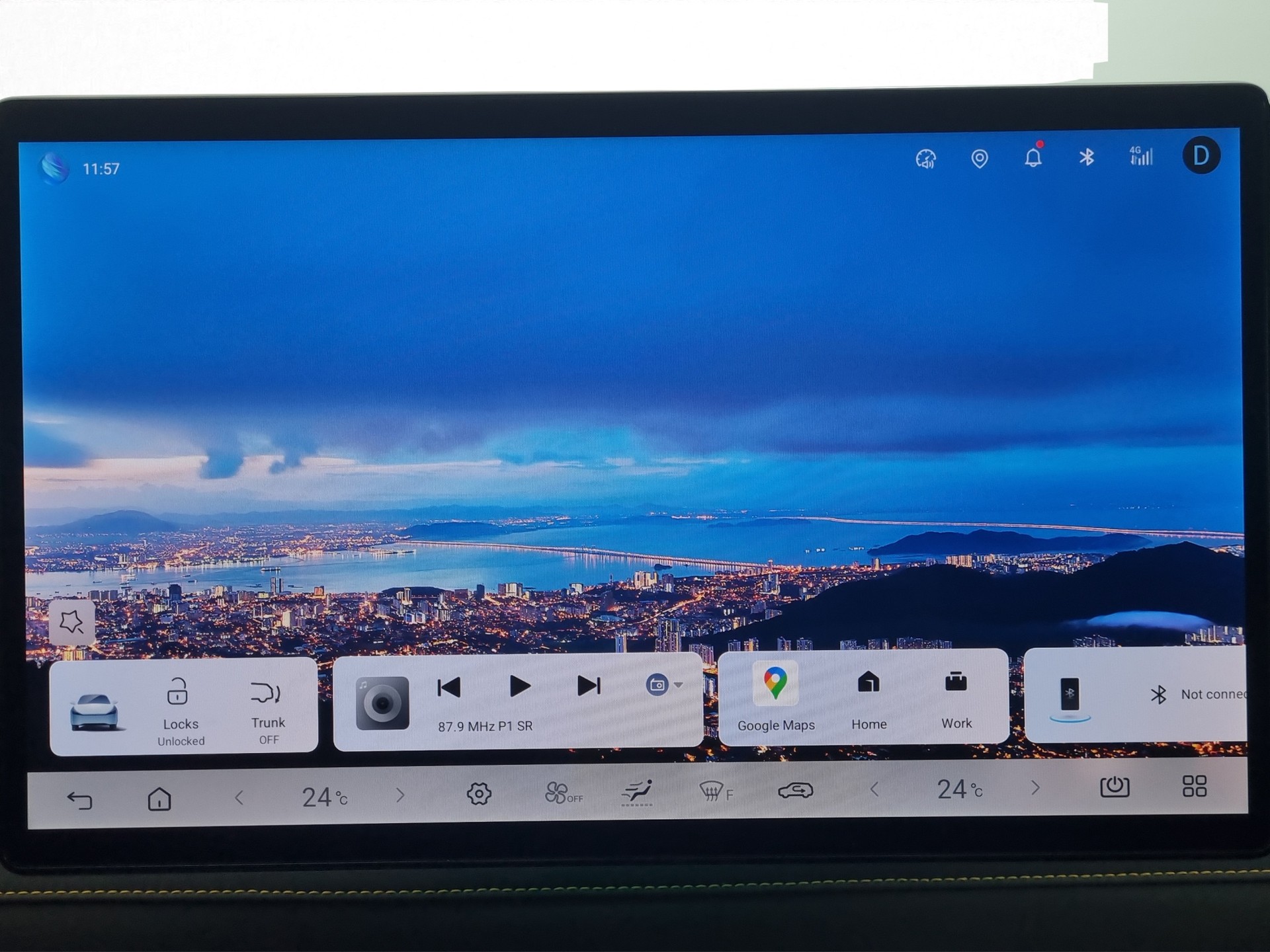Viewport: 1270px width, 952px height.
Task: Toggle the Trunk OFF control
Action: tap(268, 713)
